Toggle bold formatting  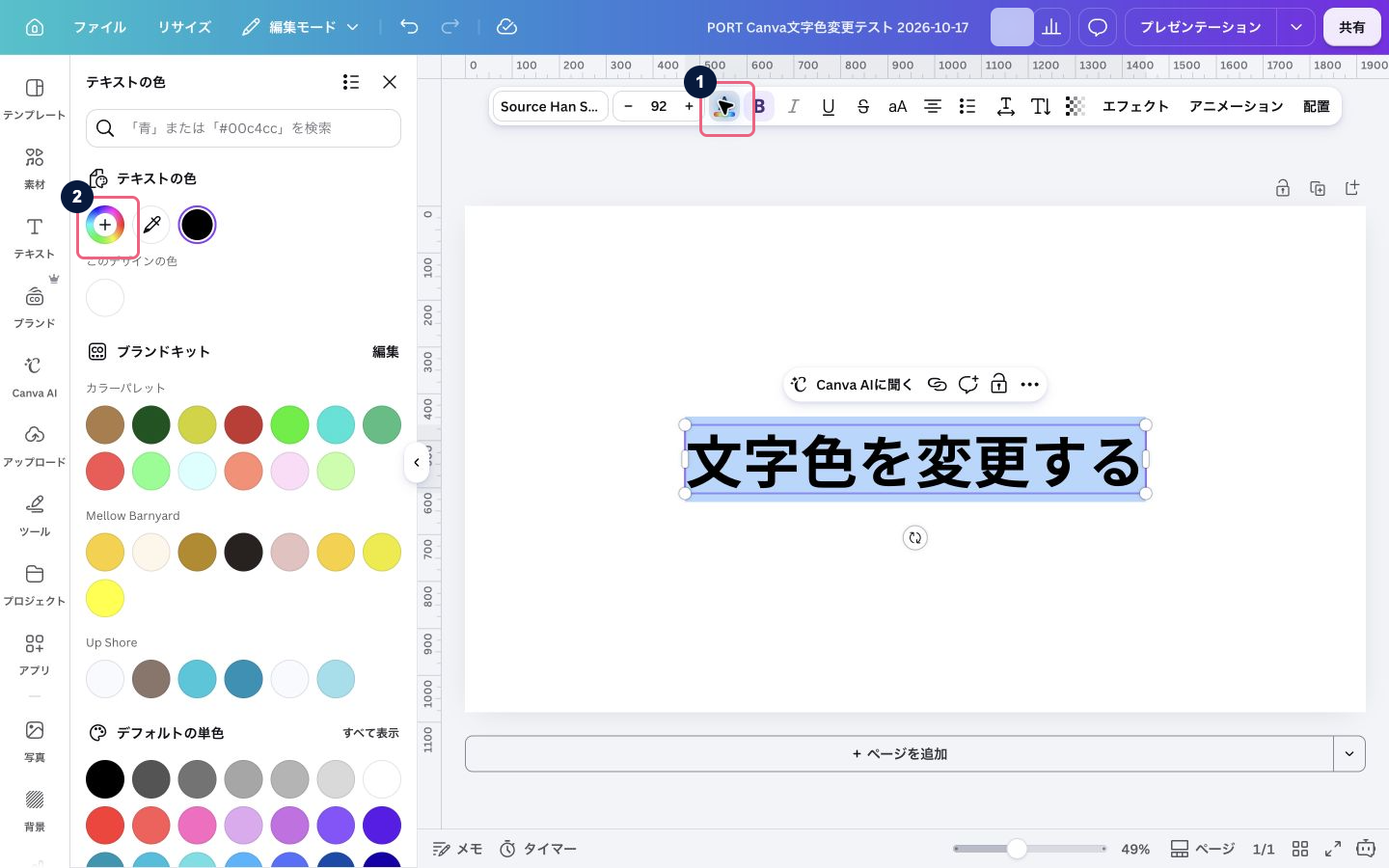pyautogui.click(x=759, y=106)
